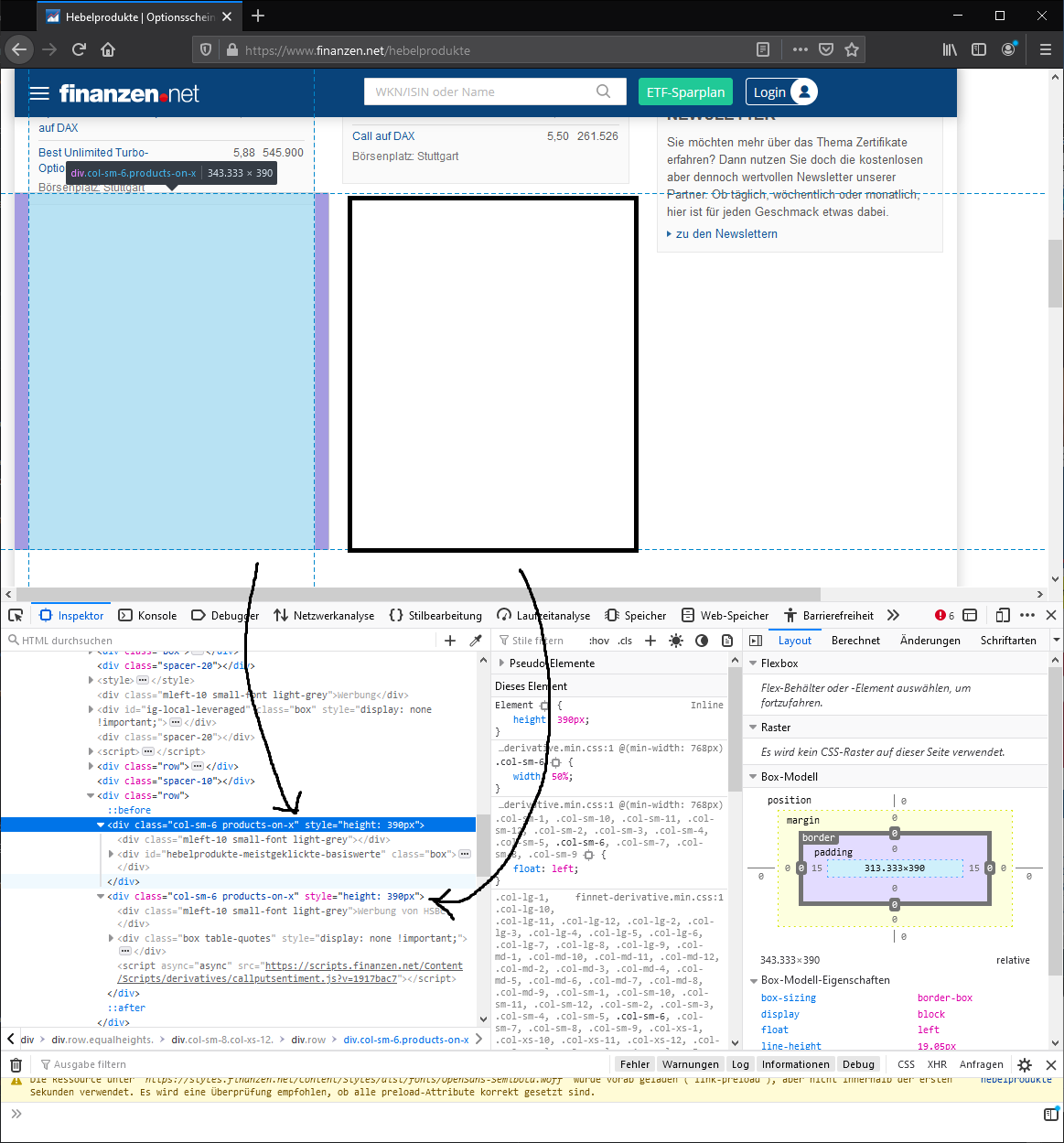
Task: Open a new browser tab
Action: click(x=258, y=16)
